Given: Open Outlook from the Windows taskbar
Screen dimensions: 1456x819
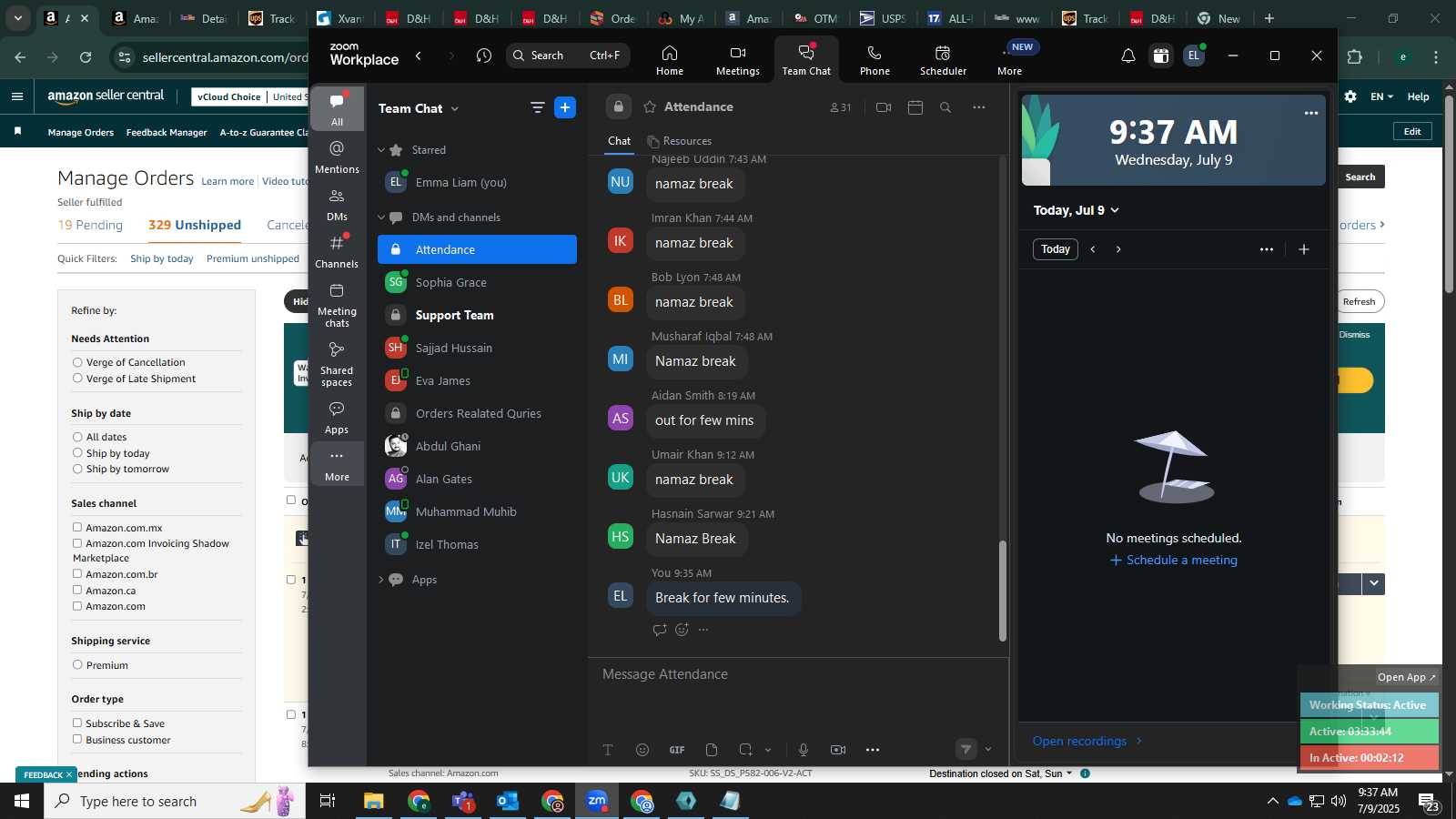Looking at the screenshot, I should click(x=508, y=801).
